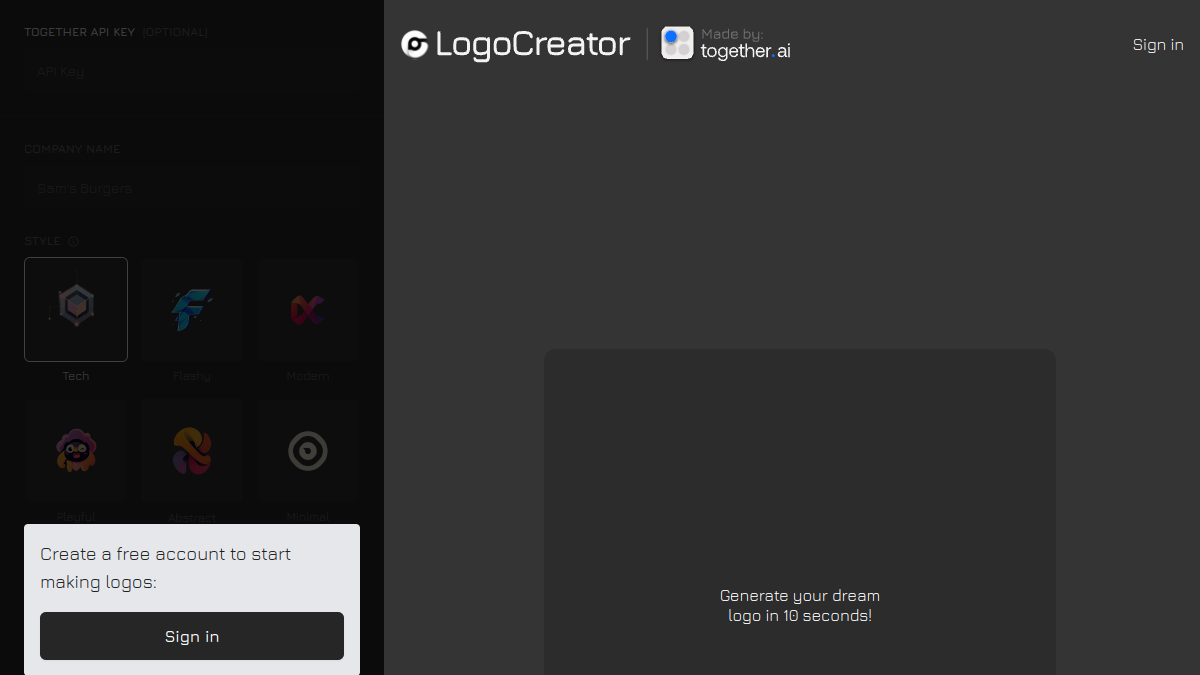1200x675 pixels.
Task: Pick the Modern style thumbnail
Action: click(x=308, y=309)
